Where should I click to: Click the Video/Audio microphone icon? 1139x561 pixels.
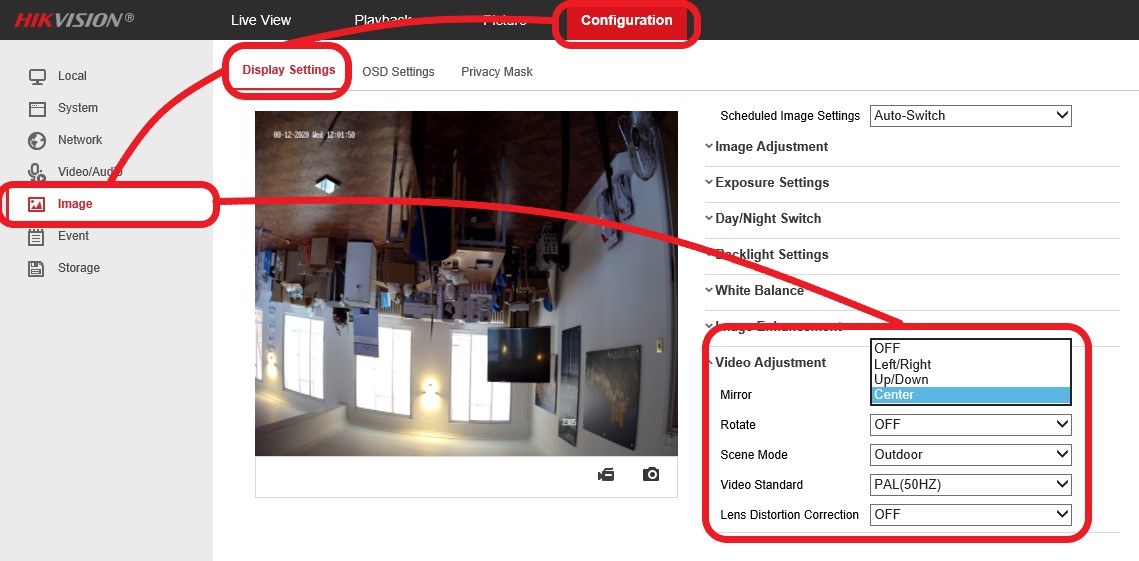point(37,172)
